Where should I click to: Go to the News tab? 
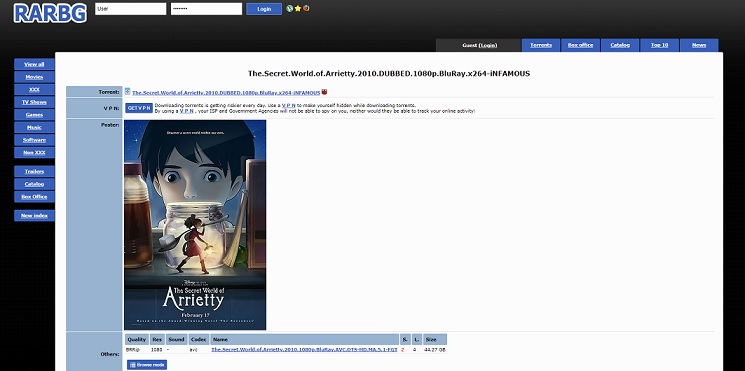(x=699, y=45)
